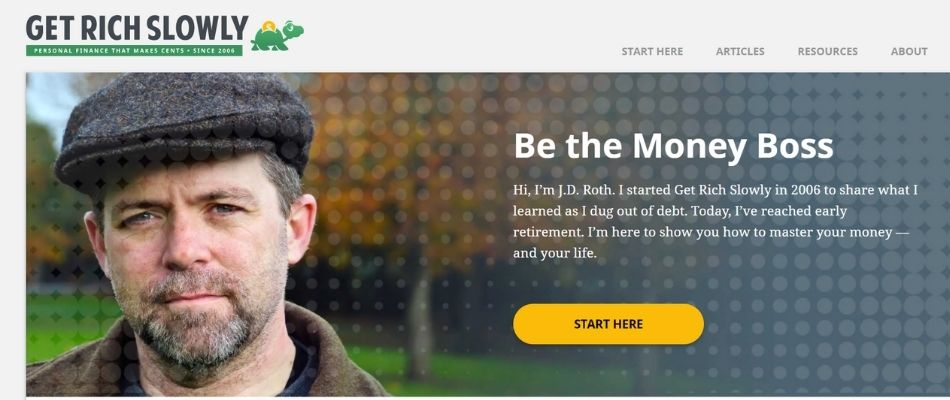
Task: Click the 'and your life.' closing line
Action: 555,255
